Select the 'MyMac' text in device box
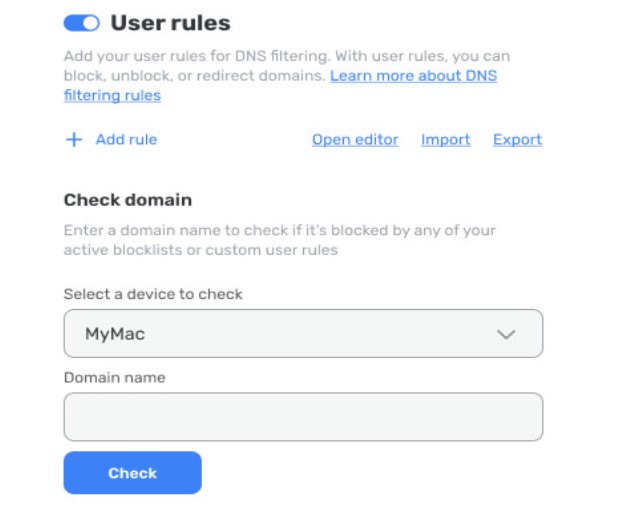The height and width of the screenshot is (513, 627). pyautogui.click(x=115, y=334)
